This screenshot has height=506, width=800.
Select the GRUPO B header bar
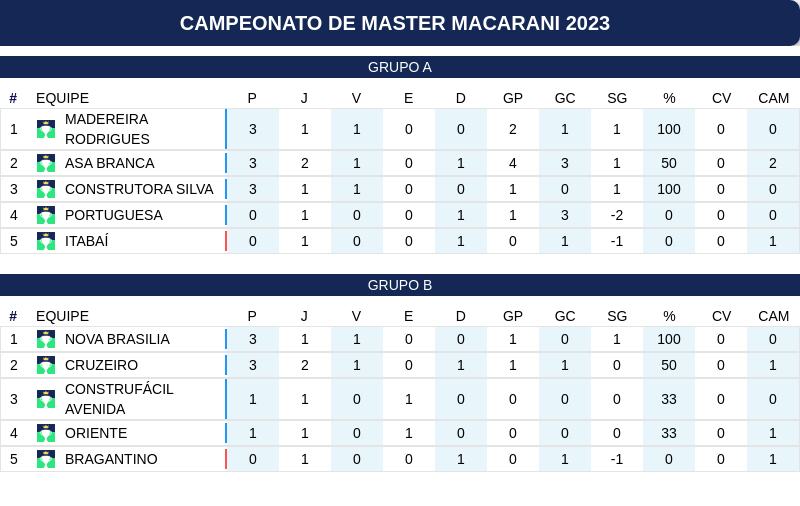[x=400, y=285]
